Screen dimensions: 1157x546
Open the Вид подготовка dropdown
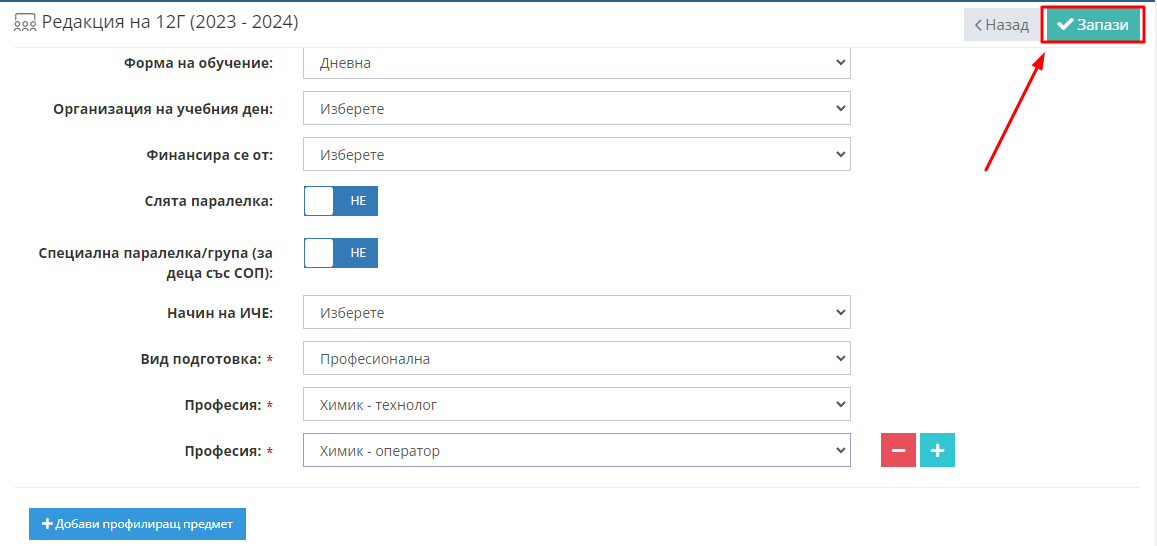click(x=577, y=359)
